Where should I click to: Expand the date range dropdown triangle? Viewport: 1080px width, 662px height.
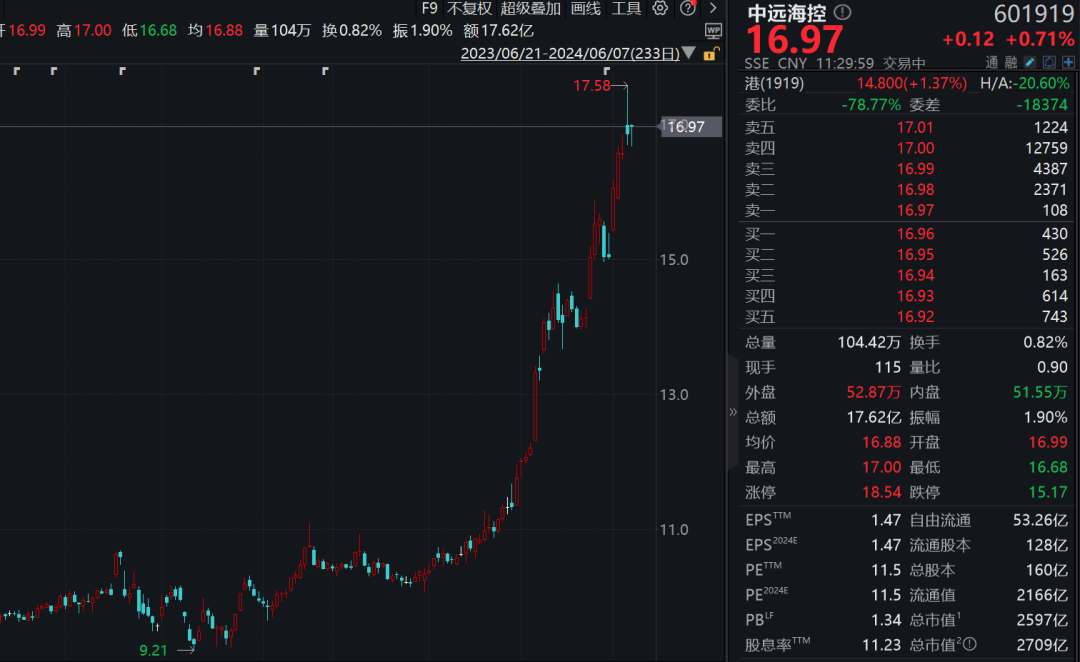[x=688, y=53]
